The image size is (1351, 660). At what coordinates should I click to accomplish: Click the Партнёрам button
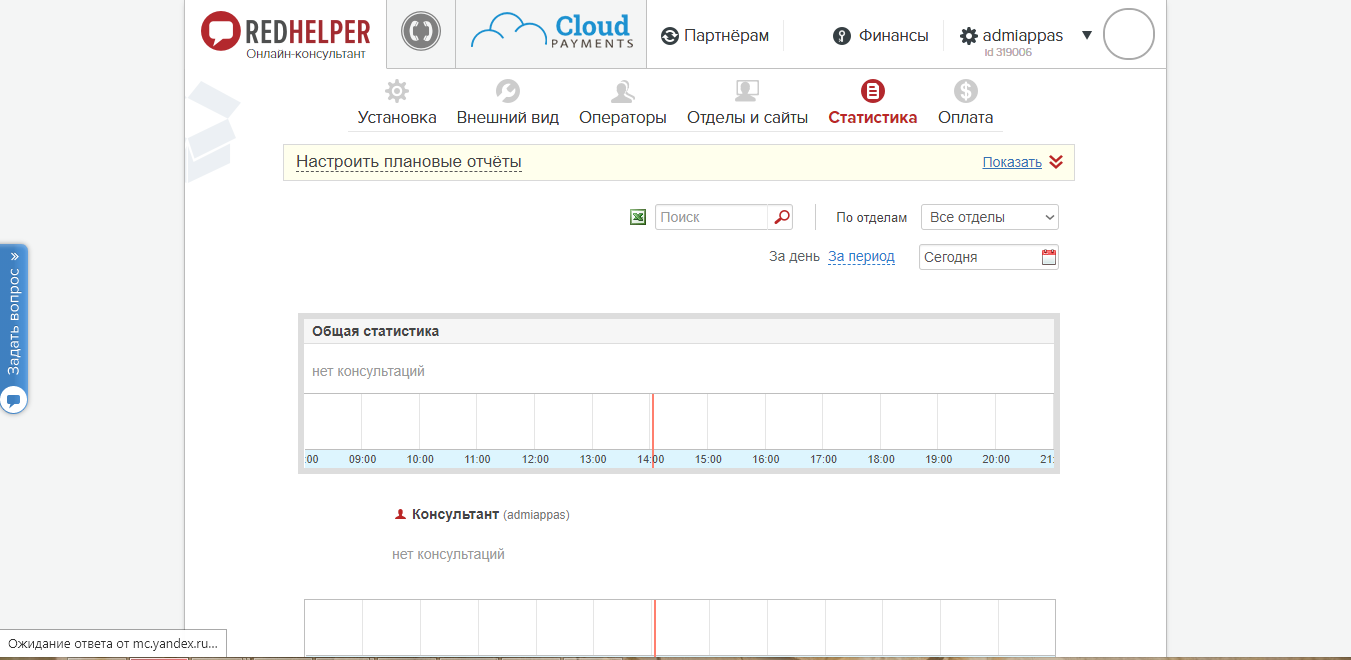[716, 34]
